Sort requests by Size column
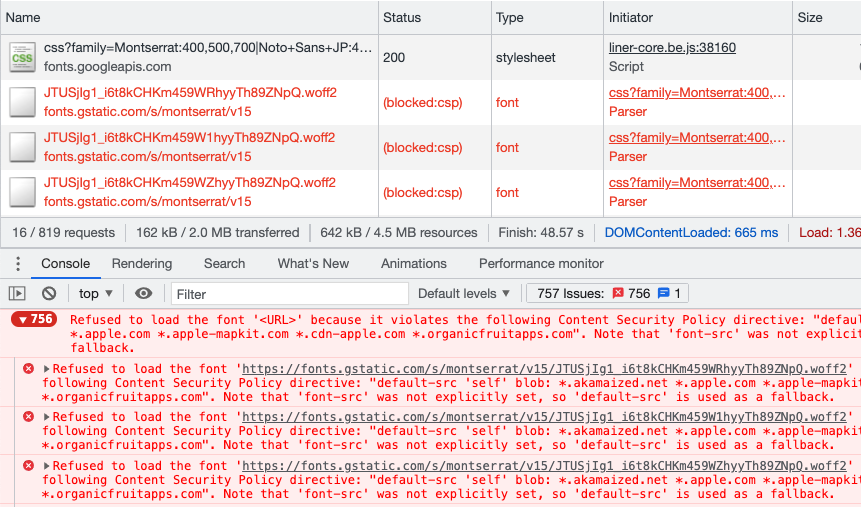Viewport: 861px width, 507px height. (826, 18)
